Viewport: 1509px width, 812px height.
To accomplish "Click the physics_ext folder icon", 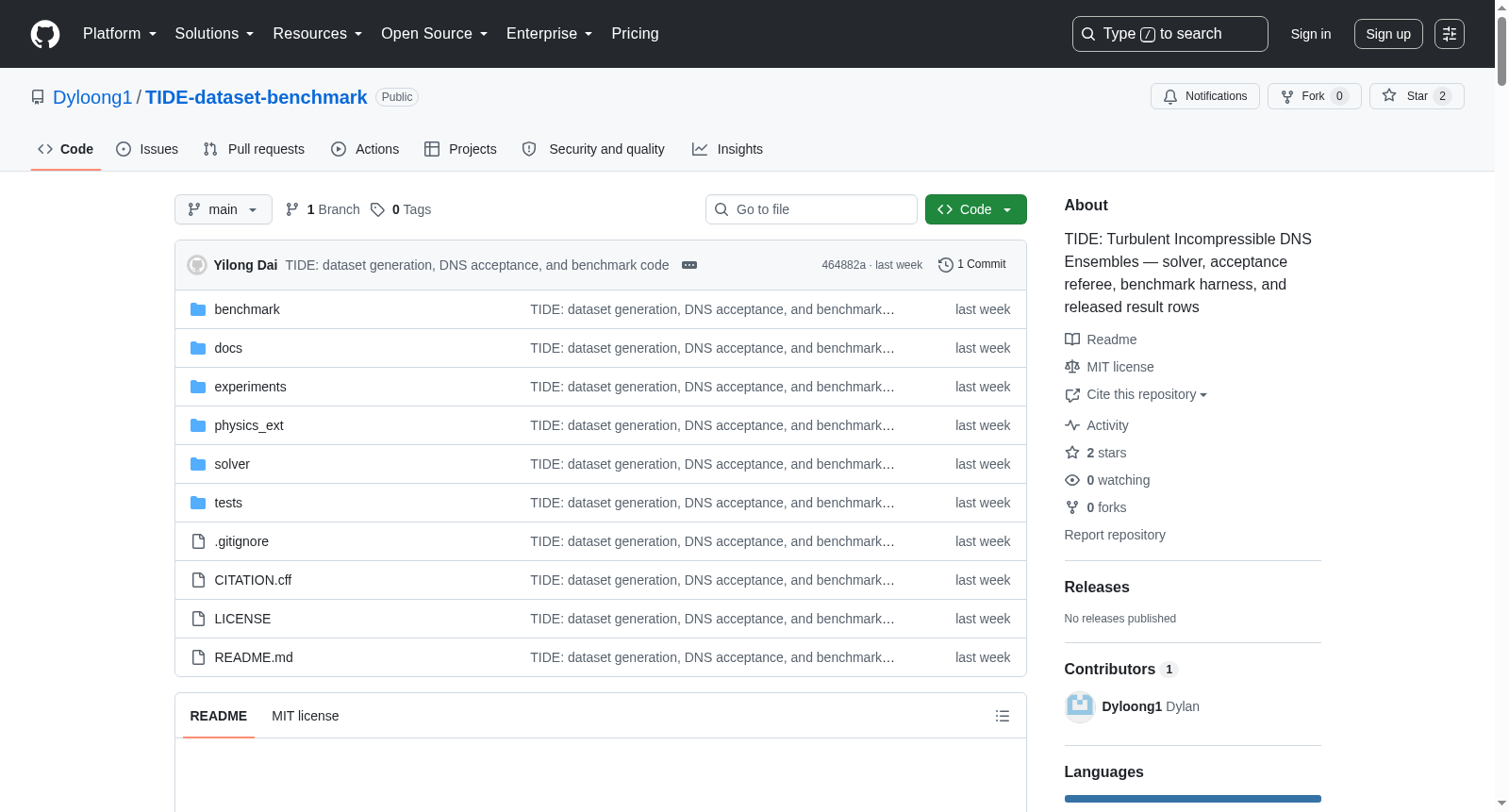I will [198, 425].
